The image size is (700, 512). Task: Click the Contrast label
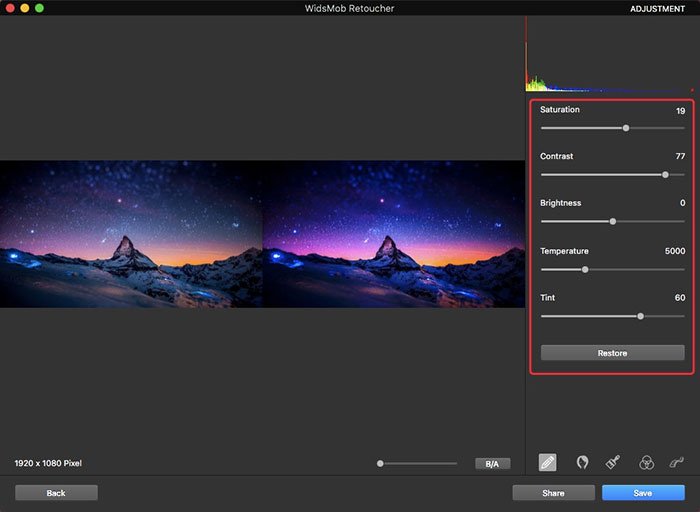pyautogui.click(x=556, y=156)
